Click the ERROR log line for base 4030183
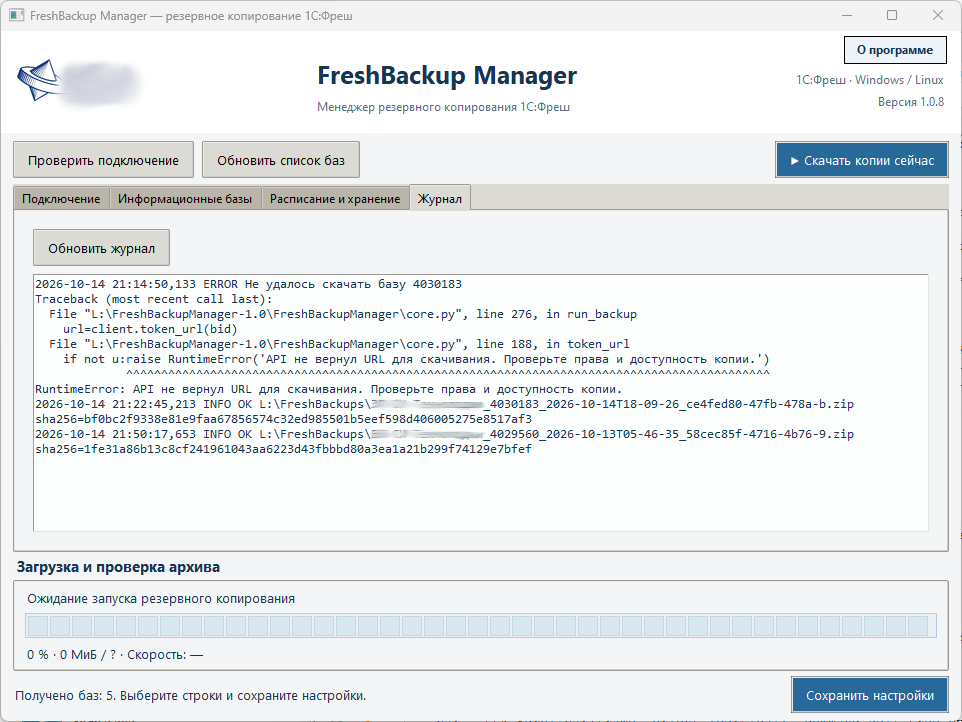Viewport: 962px width, 722px height. click(x=248, y=284)
